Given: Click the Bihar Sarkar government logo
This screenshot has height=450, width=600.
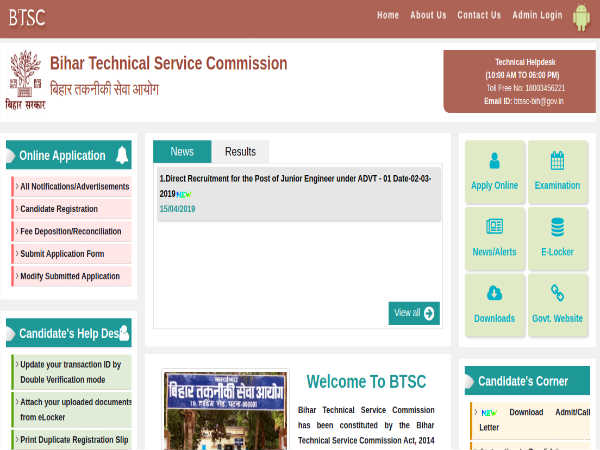Looking at the screenshot, I should [x=26, y=79].
